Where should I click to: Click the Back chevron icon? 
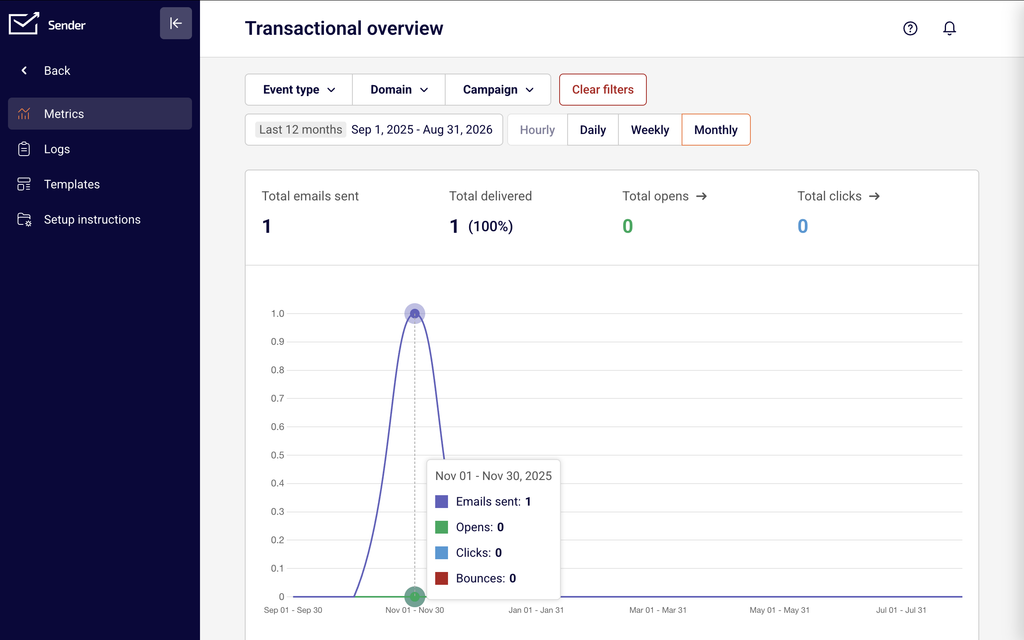[x=24, y=71]
